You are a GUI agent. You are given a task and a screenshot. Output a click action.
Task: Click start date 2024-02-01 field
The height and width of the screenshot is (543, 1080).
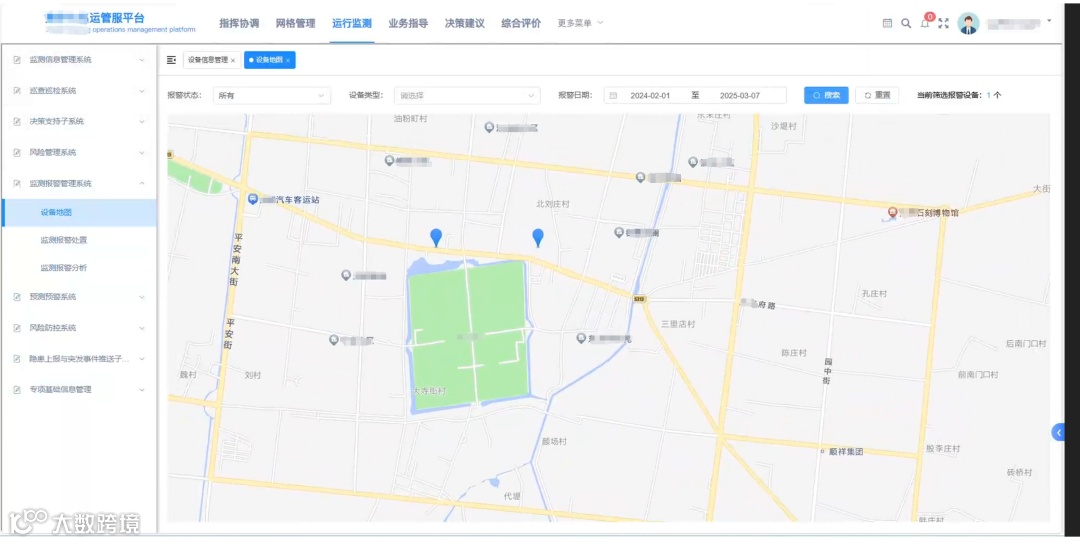point(650,96)
